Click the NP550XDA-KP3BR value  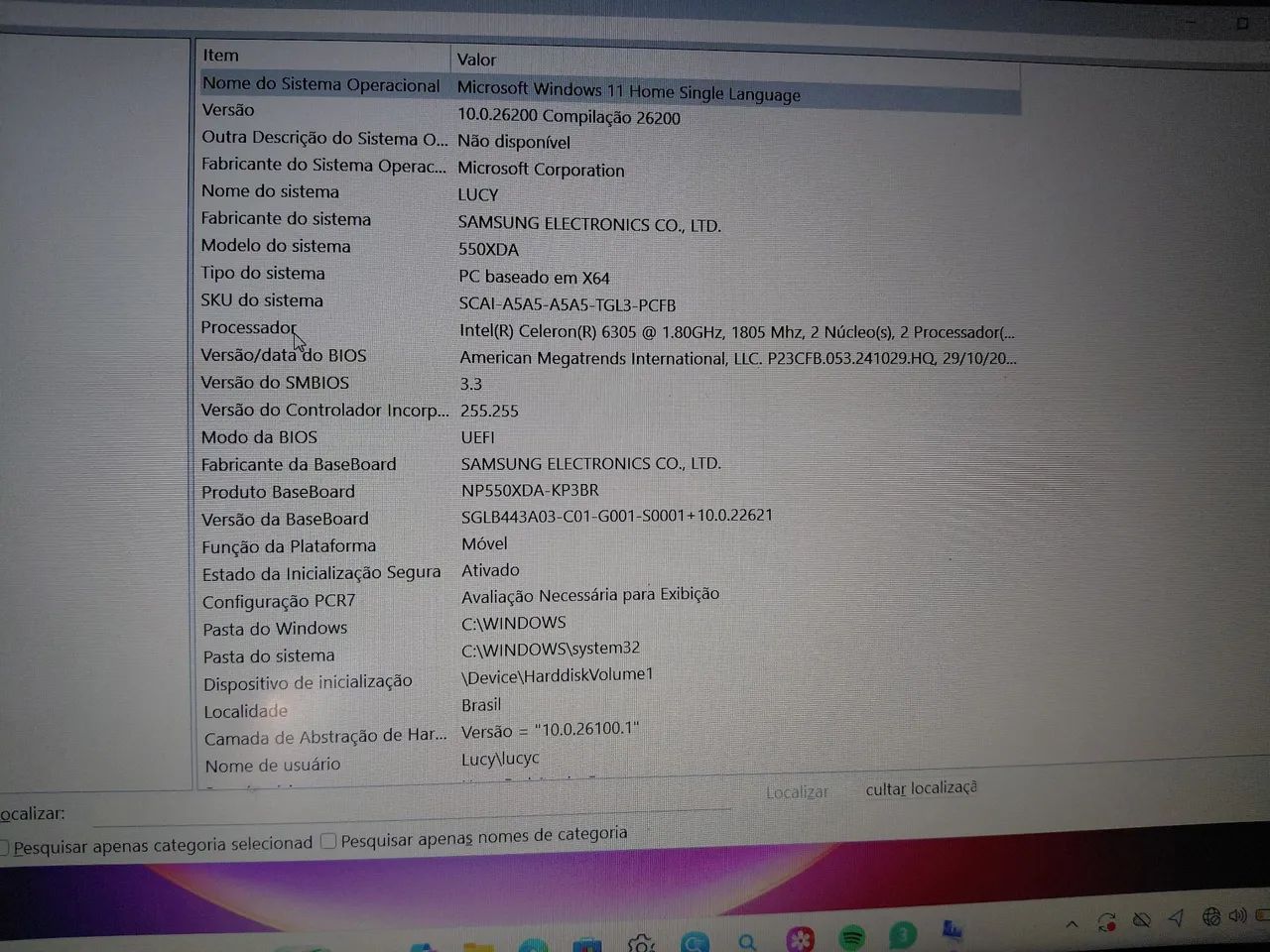pyautogui.click(x=530, y=490)
